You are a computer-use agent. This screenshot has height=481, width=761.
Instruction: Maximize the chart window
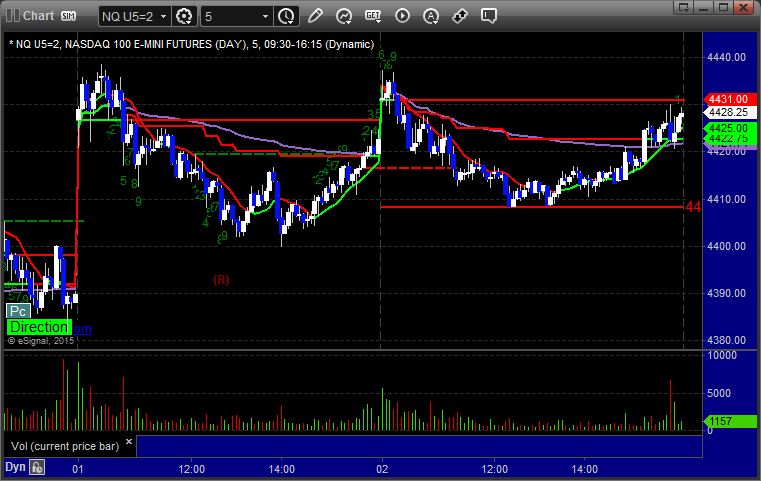(723, 7)
